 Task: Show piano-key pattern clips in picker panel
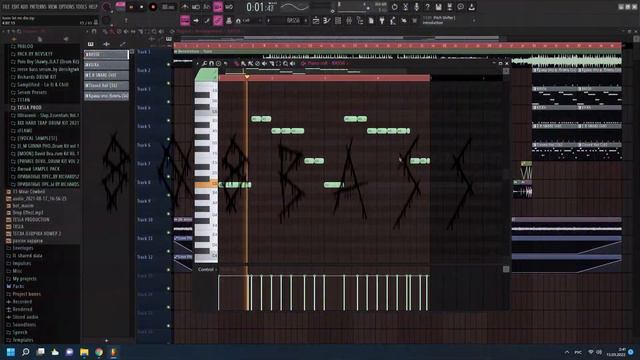pyautogui.click(x=91, y=44)
